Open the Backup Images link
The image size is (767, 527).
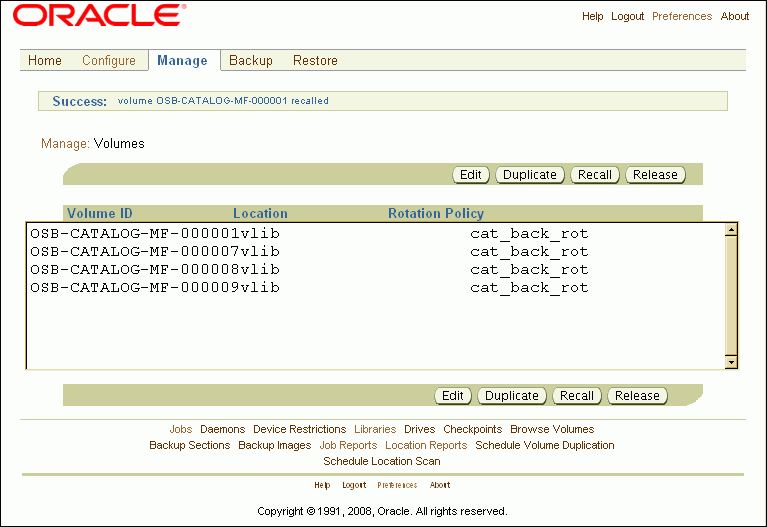275,445
